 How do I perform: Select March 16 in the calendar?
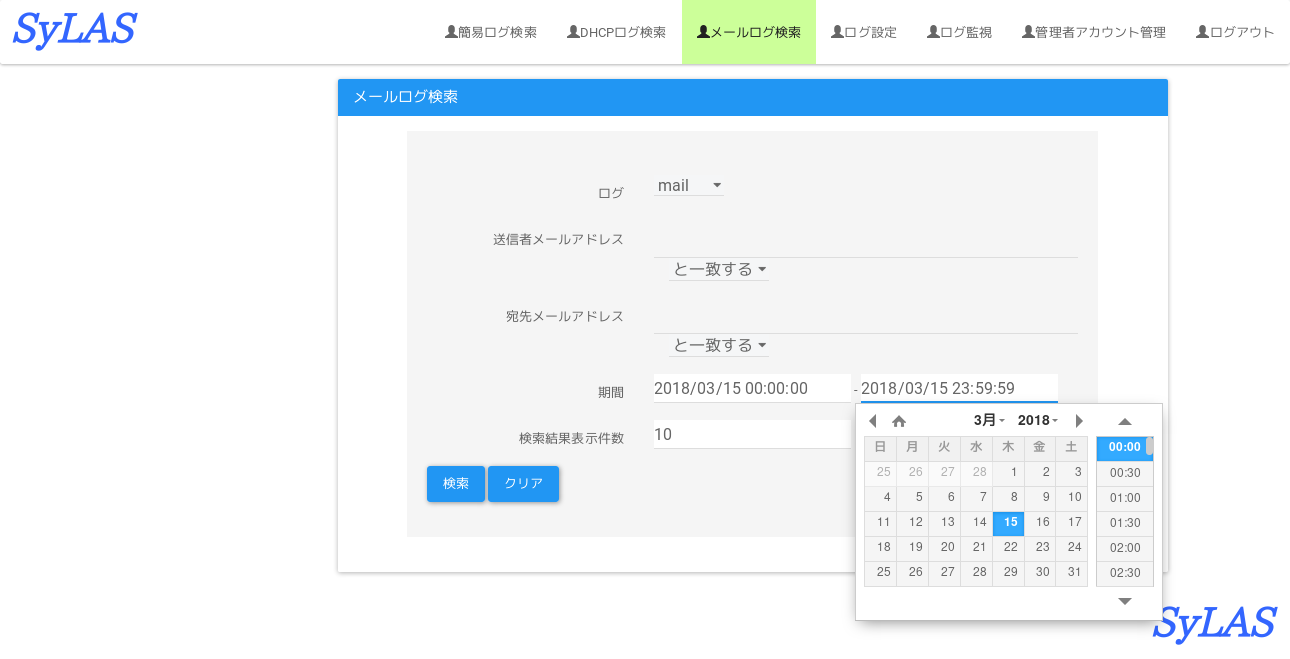1040,522
